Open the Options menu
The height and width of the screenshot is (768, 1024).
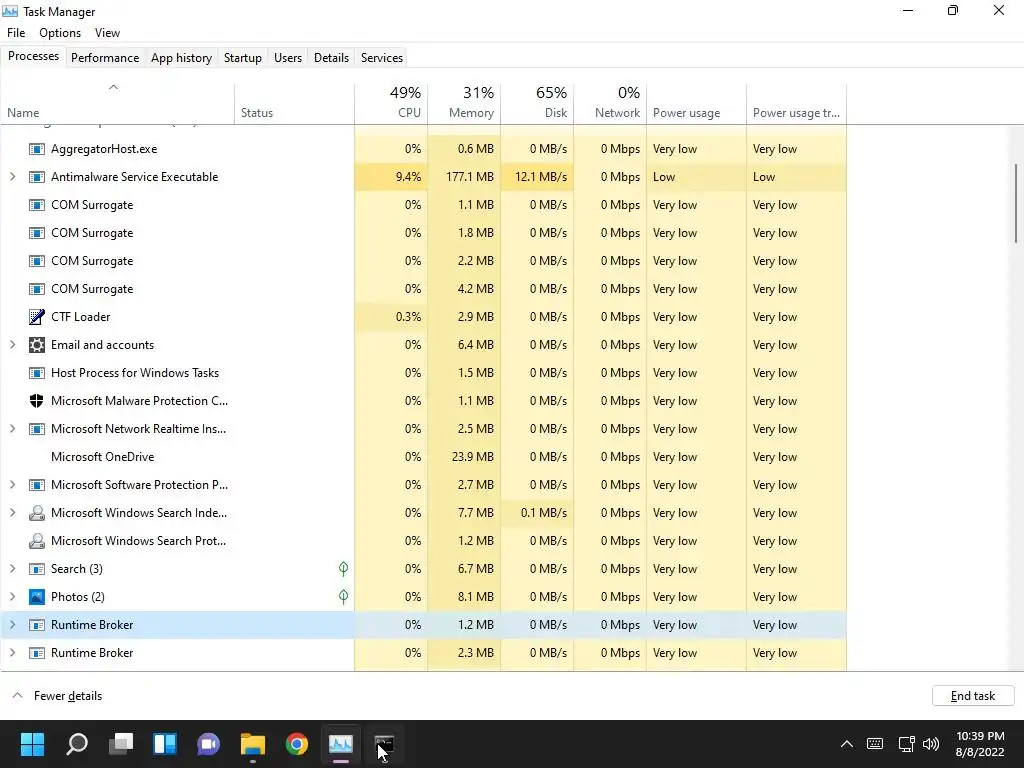pos(60,33)
